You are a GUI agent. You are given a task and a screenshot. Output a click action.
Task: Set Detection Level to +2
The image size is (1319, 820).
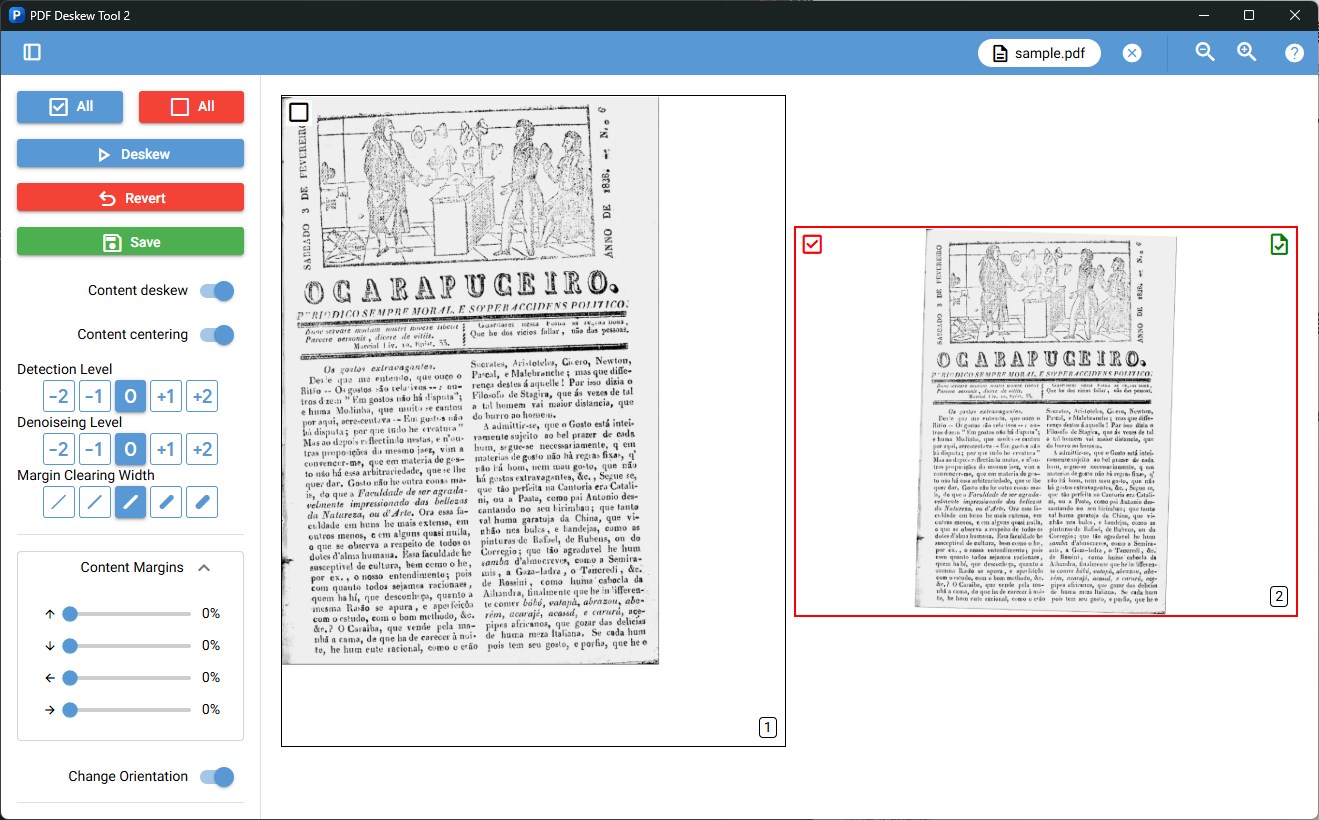201,395
